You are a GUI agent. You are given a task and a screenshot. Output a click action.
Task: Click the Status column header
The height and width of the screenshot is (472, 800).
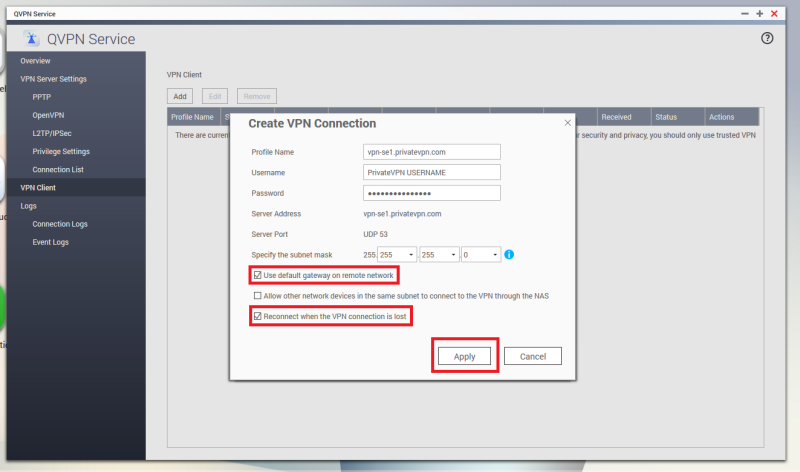click(678, 117)
